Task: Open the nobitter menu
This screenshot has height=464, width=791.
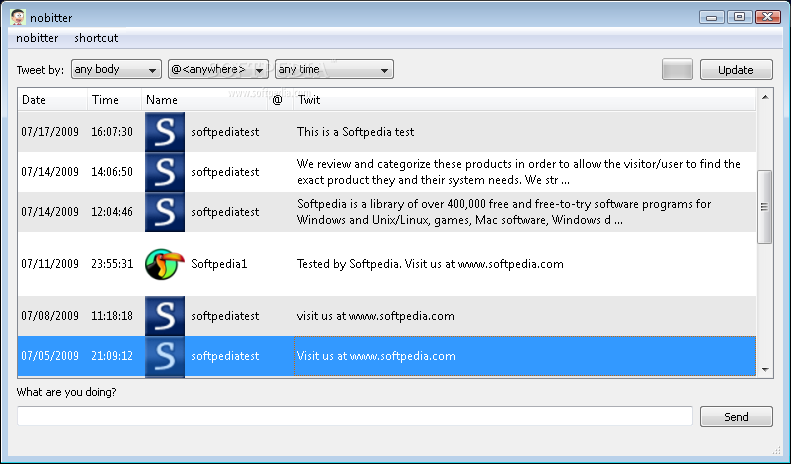Action: [x=37, y=38]
